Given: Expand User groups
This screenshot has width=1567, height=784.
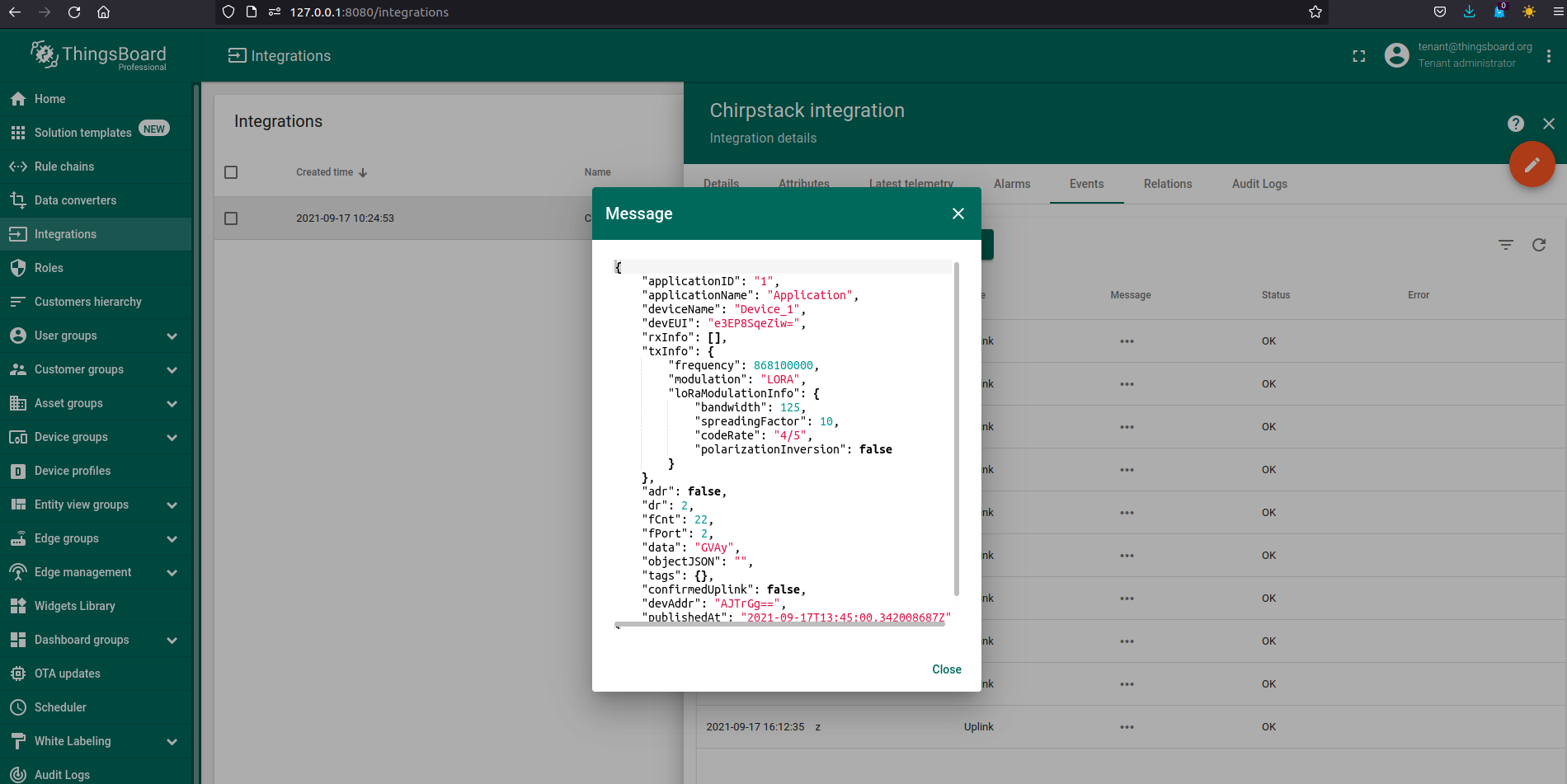Looking at the screenshot, I should 172,336.
